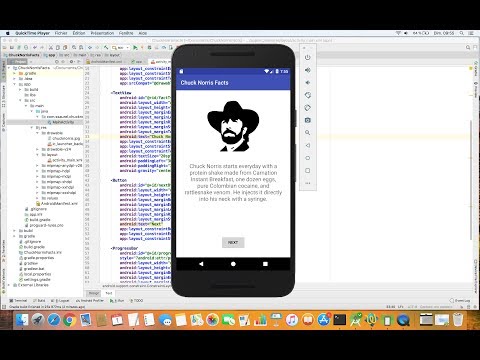Image resolution: width=480 pixels, height=360 pixels.
Task: Open the Présentation menu in menu bar
Action: 102,33
